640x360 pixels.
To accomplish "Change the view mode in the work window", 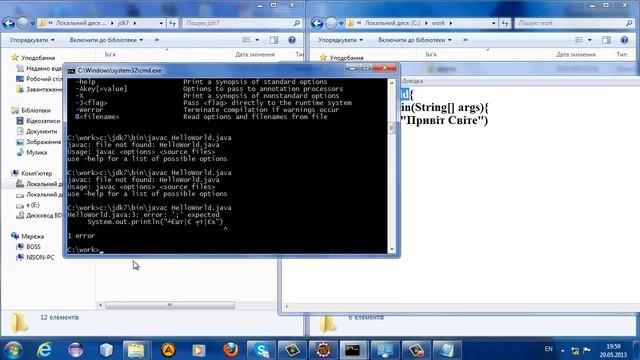I will [579, 40].
